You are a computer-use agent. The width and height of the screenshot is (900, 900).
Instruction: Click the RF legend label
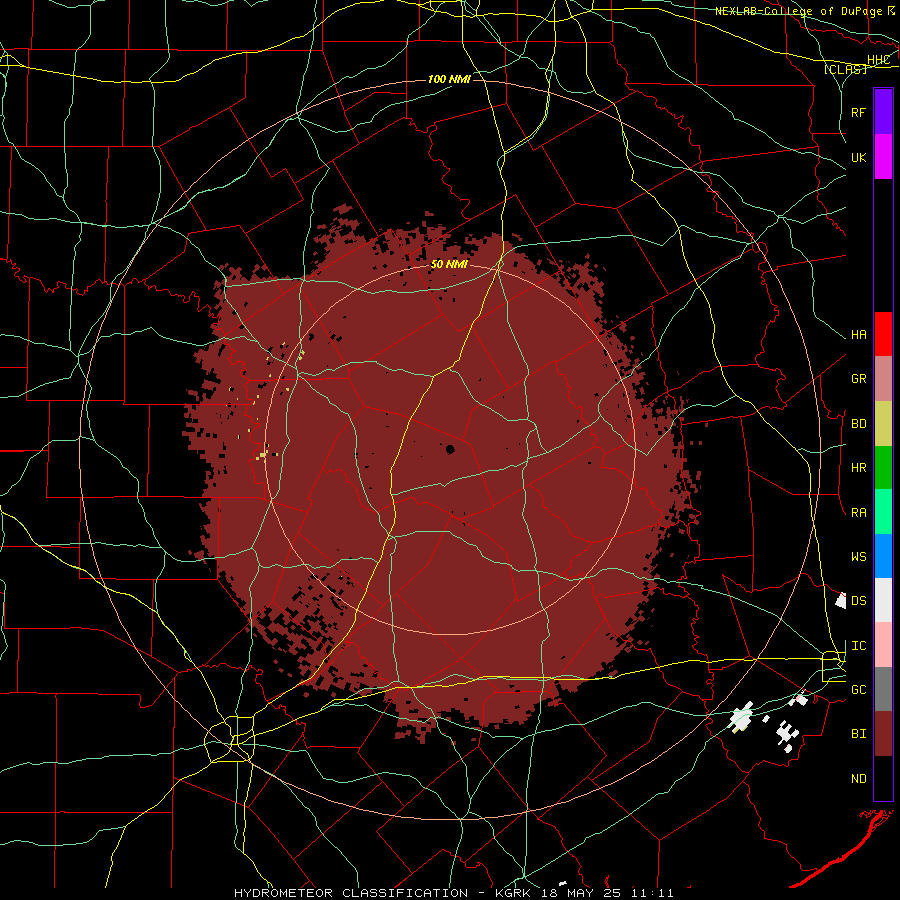(x=858, y=112)
